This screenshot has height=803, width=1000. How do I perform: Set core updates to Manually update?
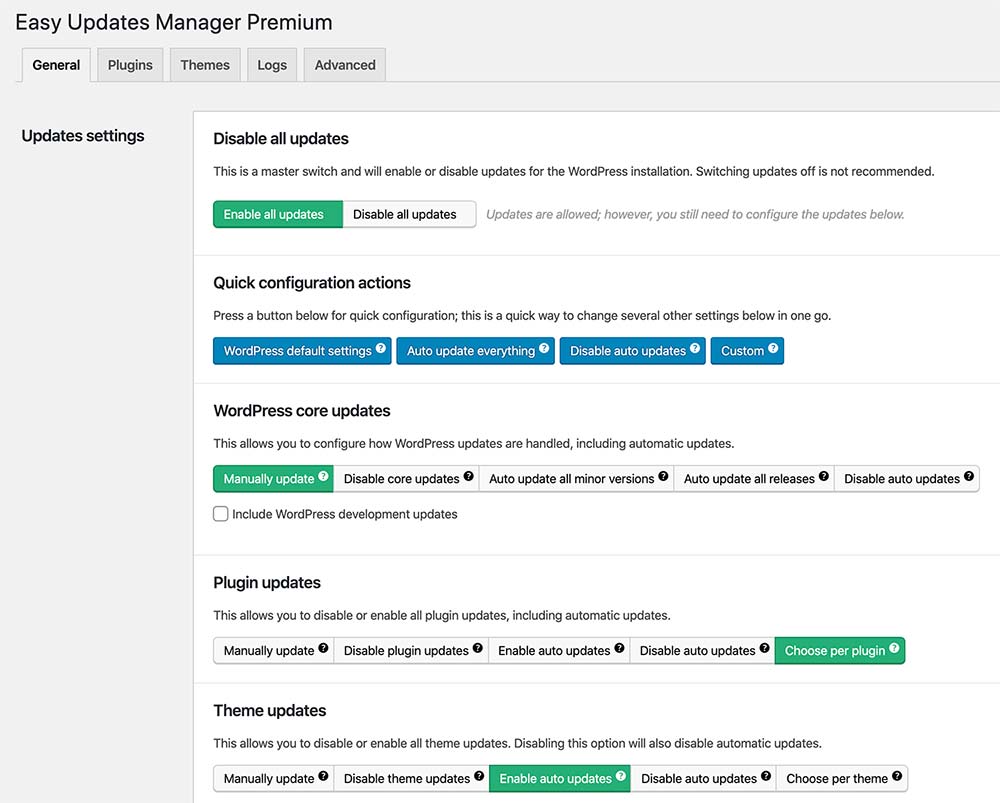[268, 479]
